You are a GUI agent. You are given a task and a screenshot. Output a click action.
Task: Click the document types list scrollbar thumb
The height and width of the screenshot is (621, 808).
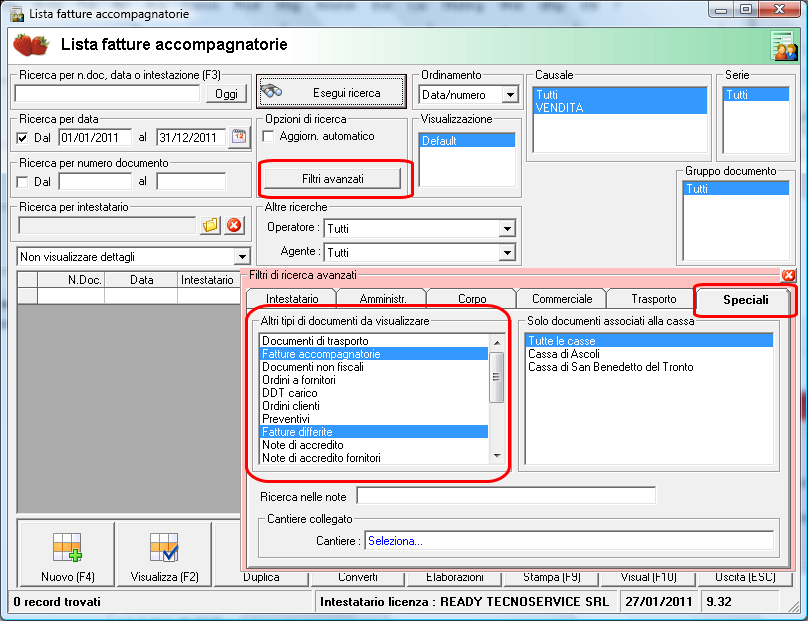pyautogui.click(x=496, y=377)
